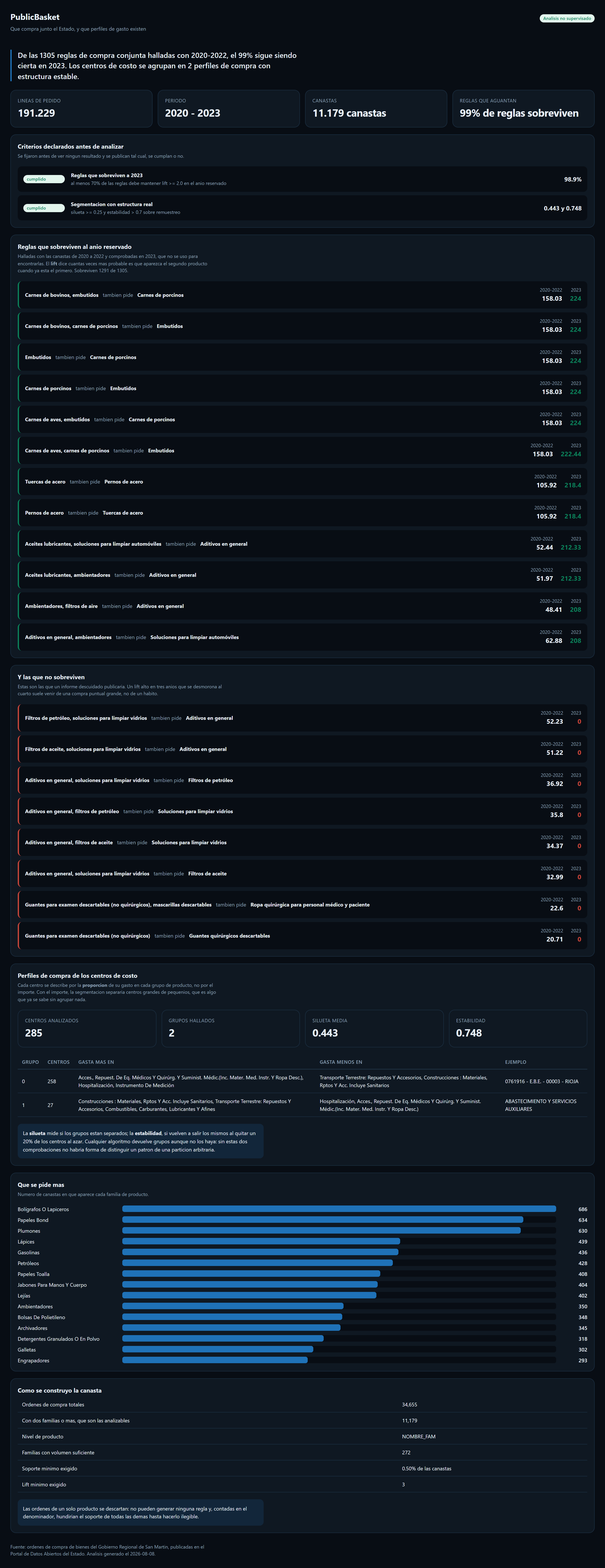Select rule "Tuercas de acero tambien pide Pernos de acero"
This screenshot has width=605, height=1568.
click(302, 482)
